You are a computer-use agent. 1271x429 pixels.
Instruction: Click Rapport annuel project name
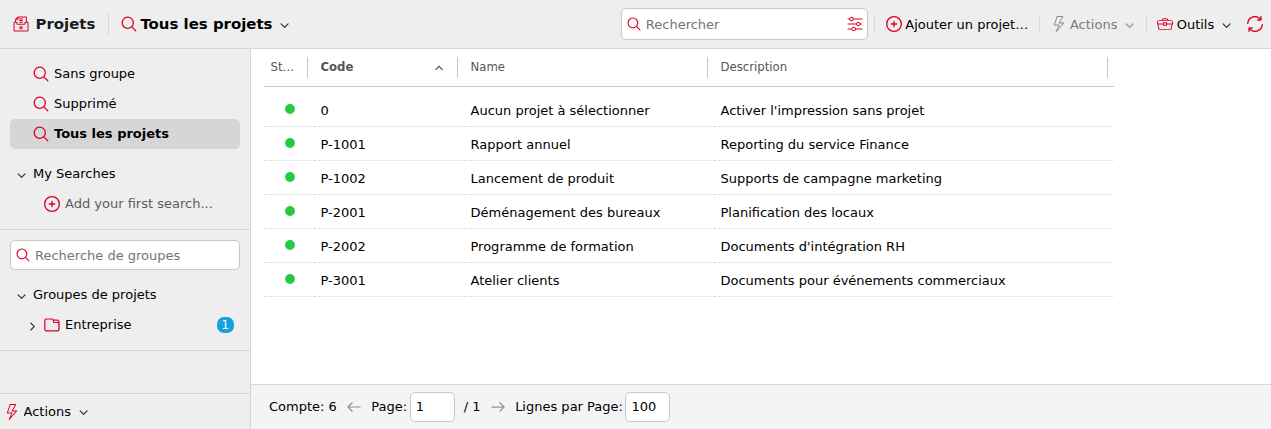click(x=520, y=144)
